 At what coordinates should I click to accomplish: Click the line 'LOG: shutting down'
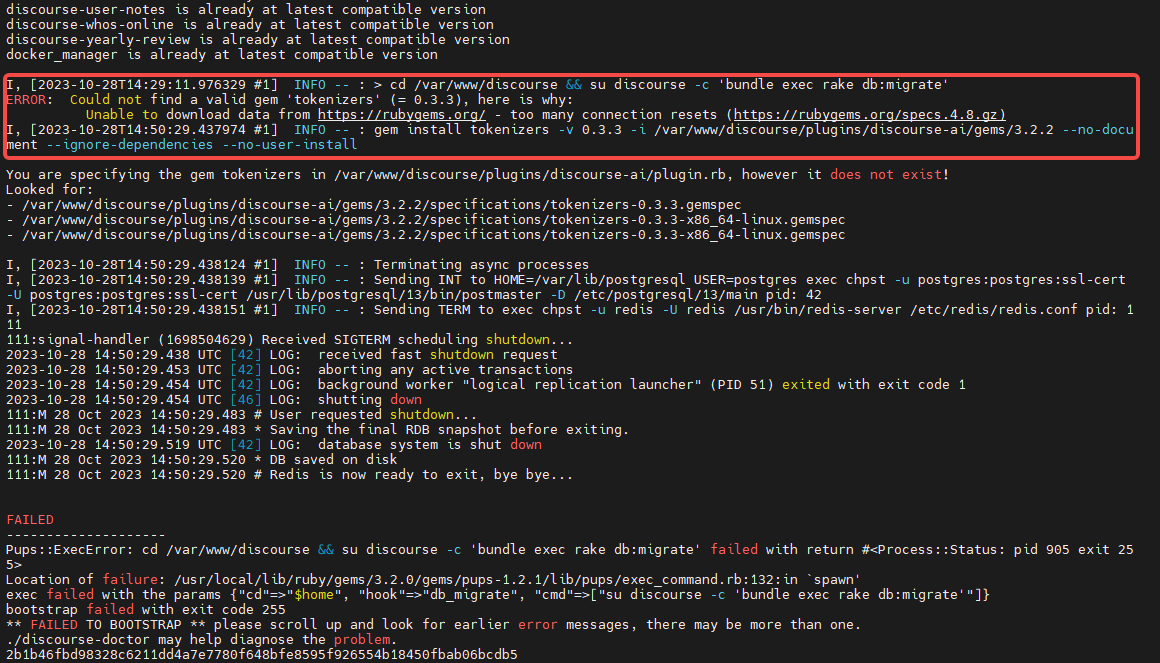tap(214, 400)
